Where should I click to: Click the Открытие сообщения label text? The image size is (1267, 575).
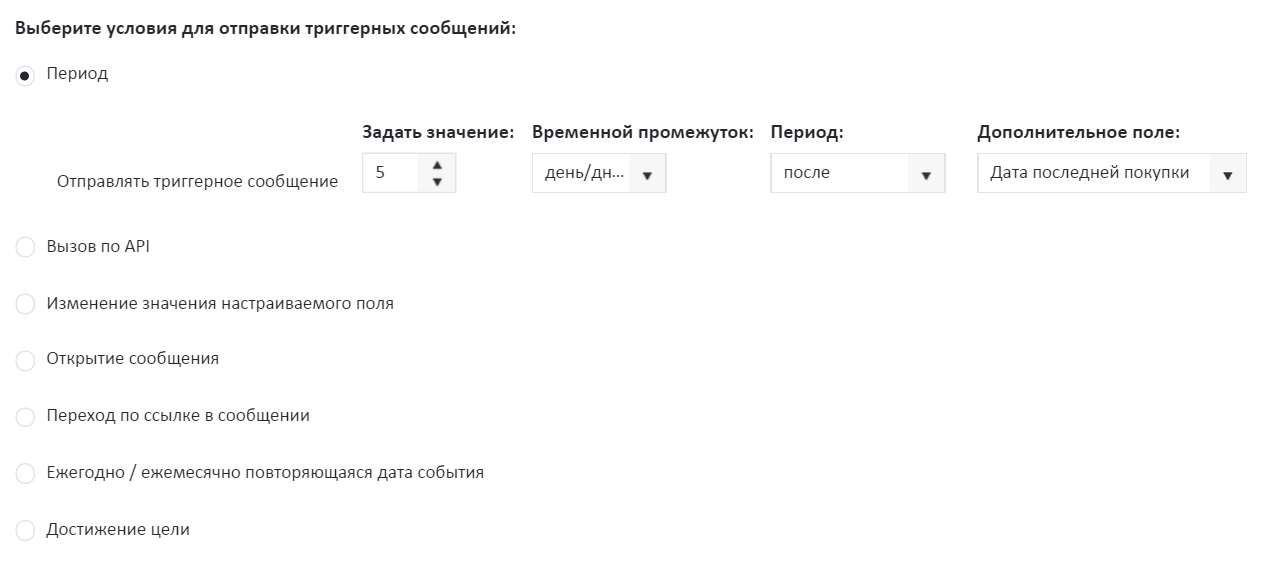tap(132, 358)
